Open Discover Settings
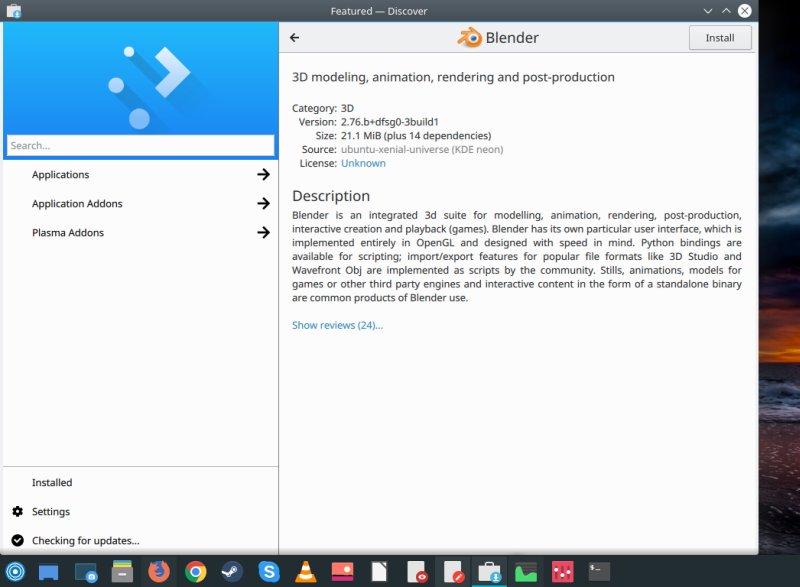Image resolution: width=800 pixels, height=587 pixels. (141, 512)
